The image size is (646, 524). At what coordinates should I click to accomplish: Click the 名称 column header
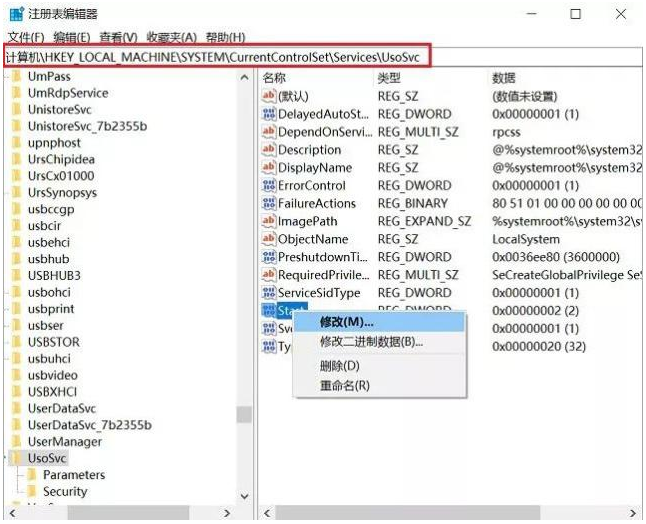click(x=275, y=77)
